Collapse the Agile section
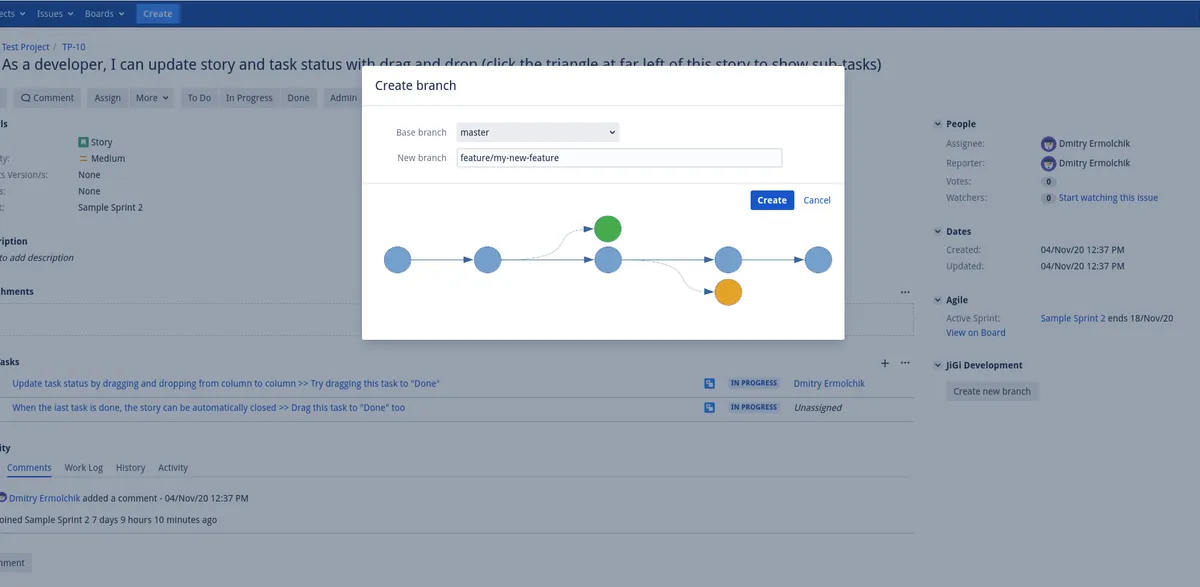The width and height of the screenshot is (1200, 587). pyautogui.click(x=937, y=300)
